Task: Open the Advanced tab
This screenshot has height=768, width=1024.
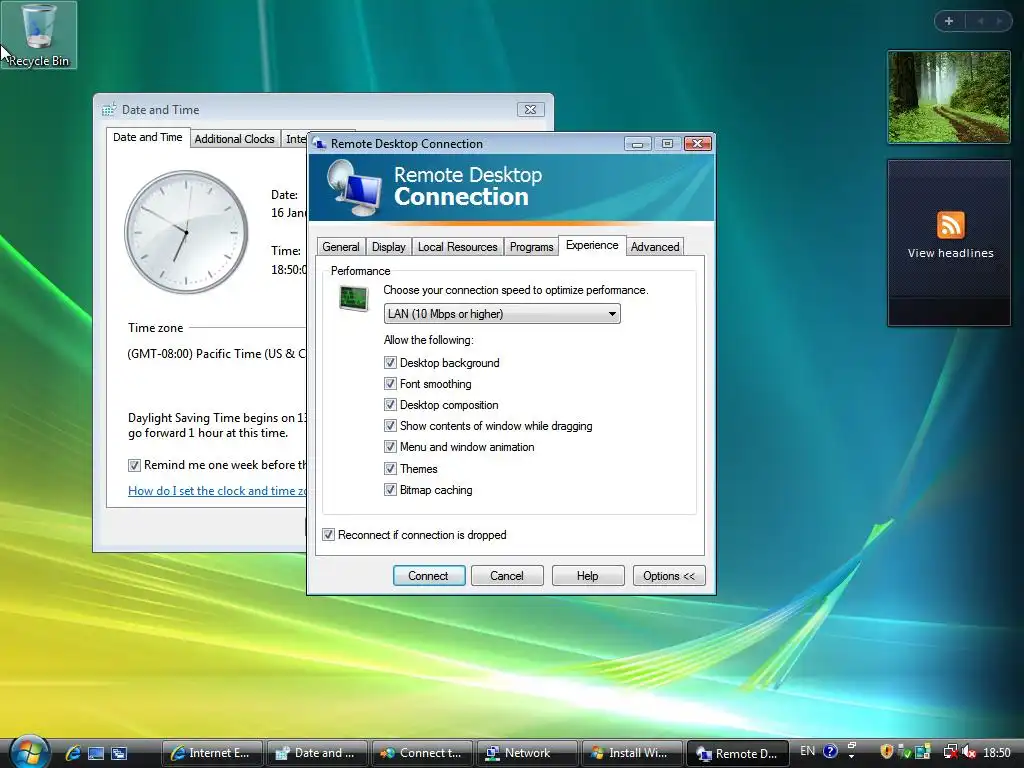Action: pyautogui.click(x=655, y=247)
